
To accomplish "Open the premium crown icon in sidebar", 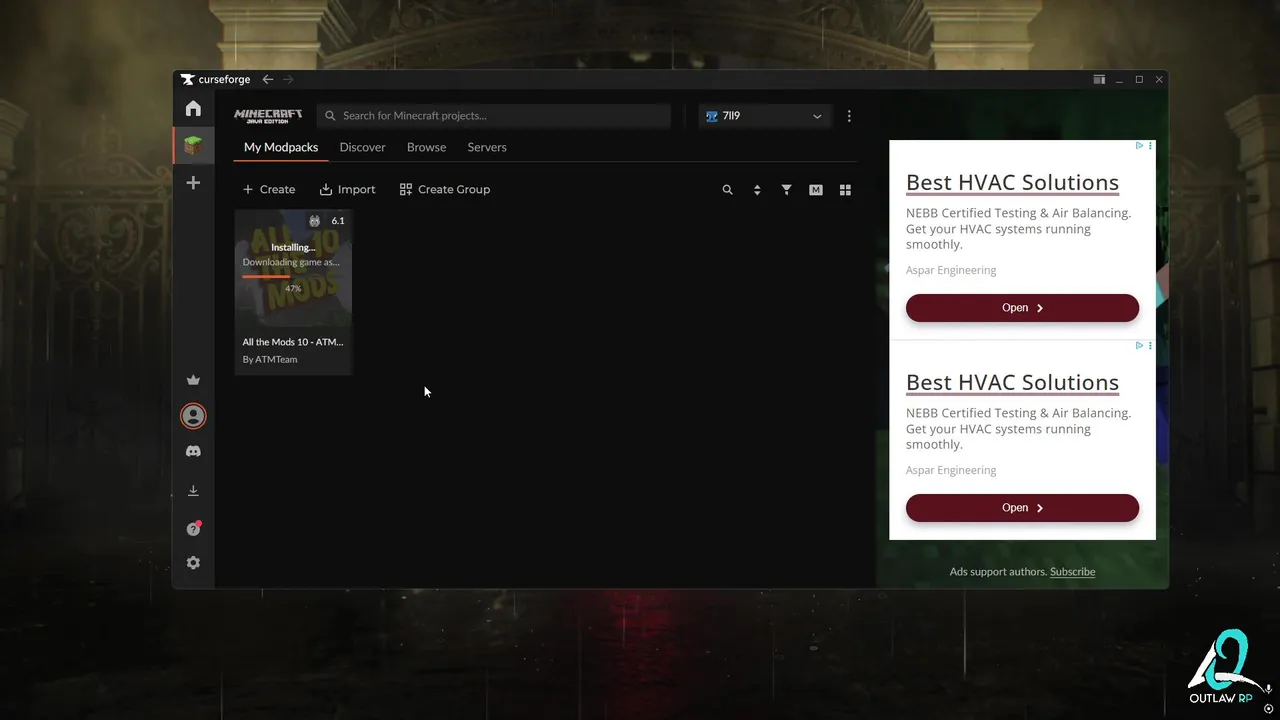I will tap(193, 380).
